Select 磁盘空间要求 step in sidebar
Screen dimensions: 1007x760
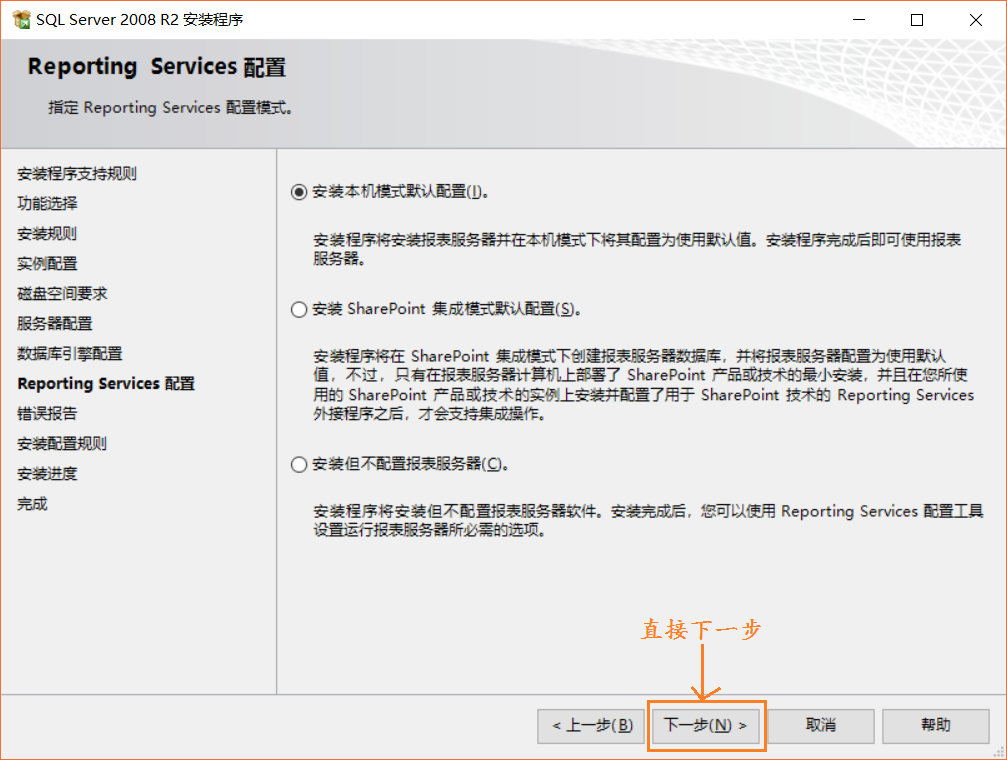[x=62, y=294]
